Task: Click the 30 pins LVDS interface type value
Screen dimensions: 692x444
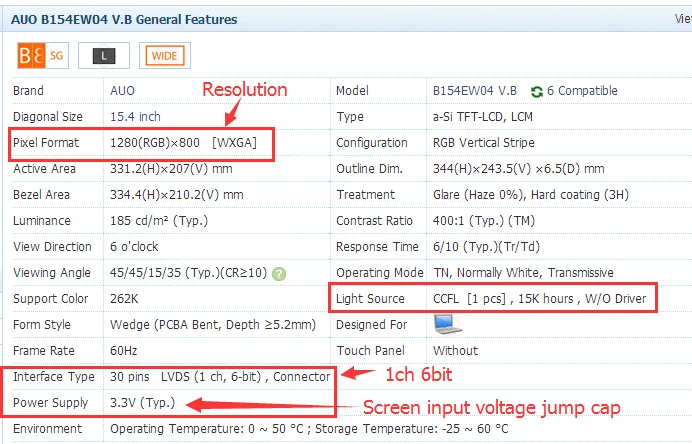Action: (220, 377)
